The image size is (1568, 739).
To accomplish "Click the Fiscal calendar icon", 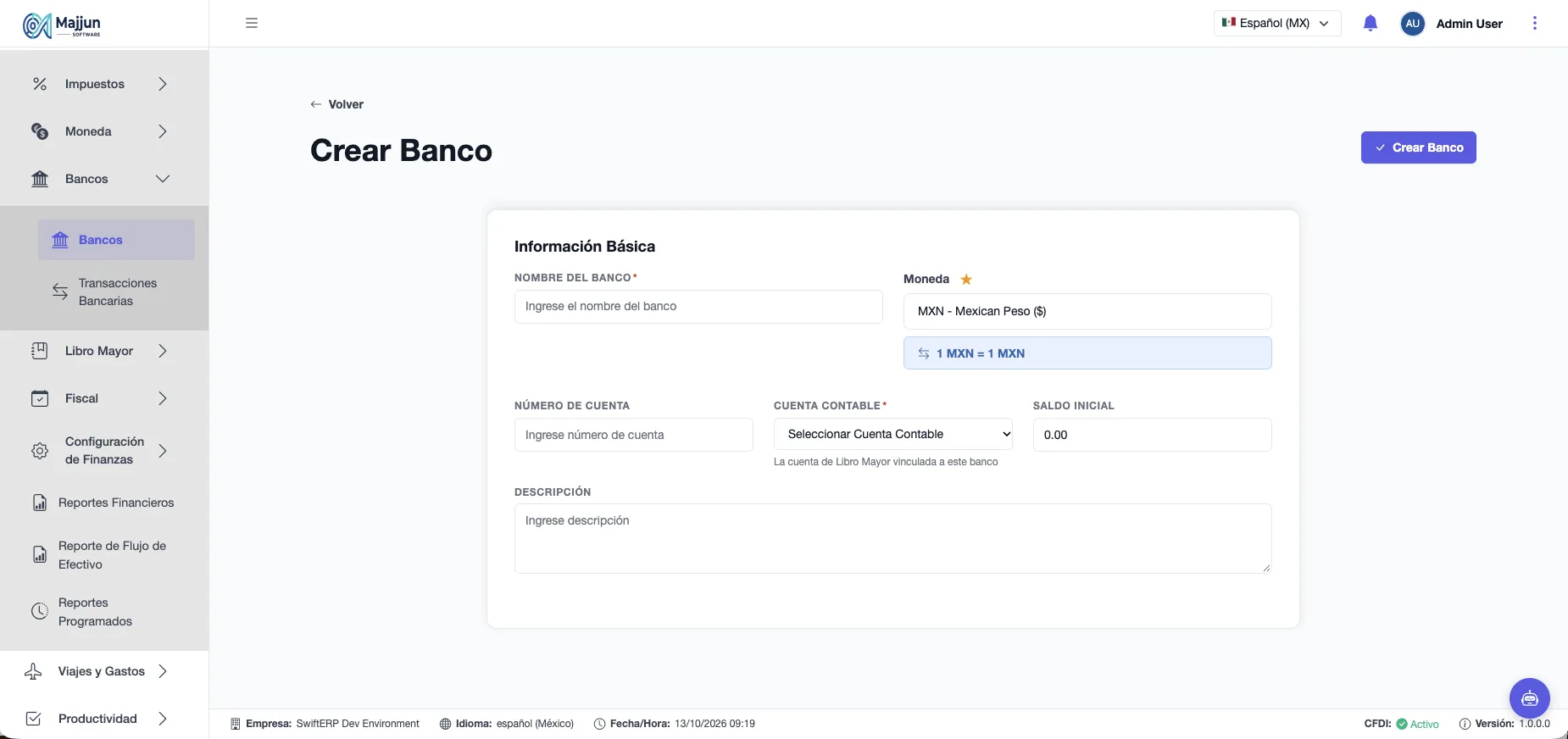I will click(x=40, y=398).
